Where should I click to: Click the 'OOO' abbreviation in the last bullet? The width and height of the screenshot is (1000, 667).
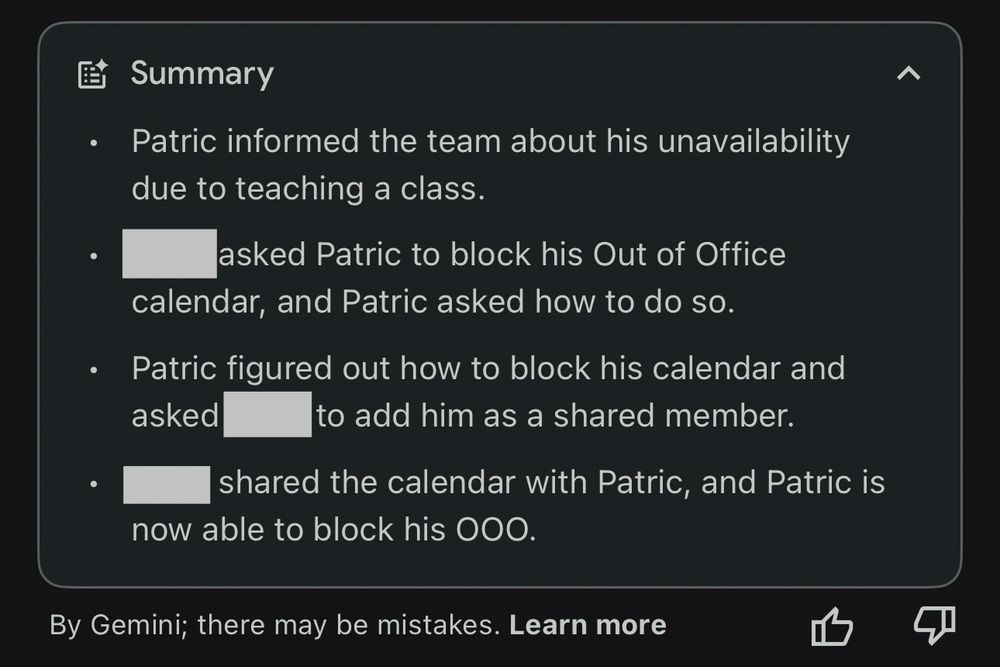495,529
